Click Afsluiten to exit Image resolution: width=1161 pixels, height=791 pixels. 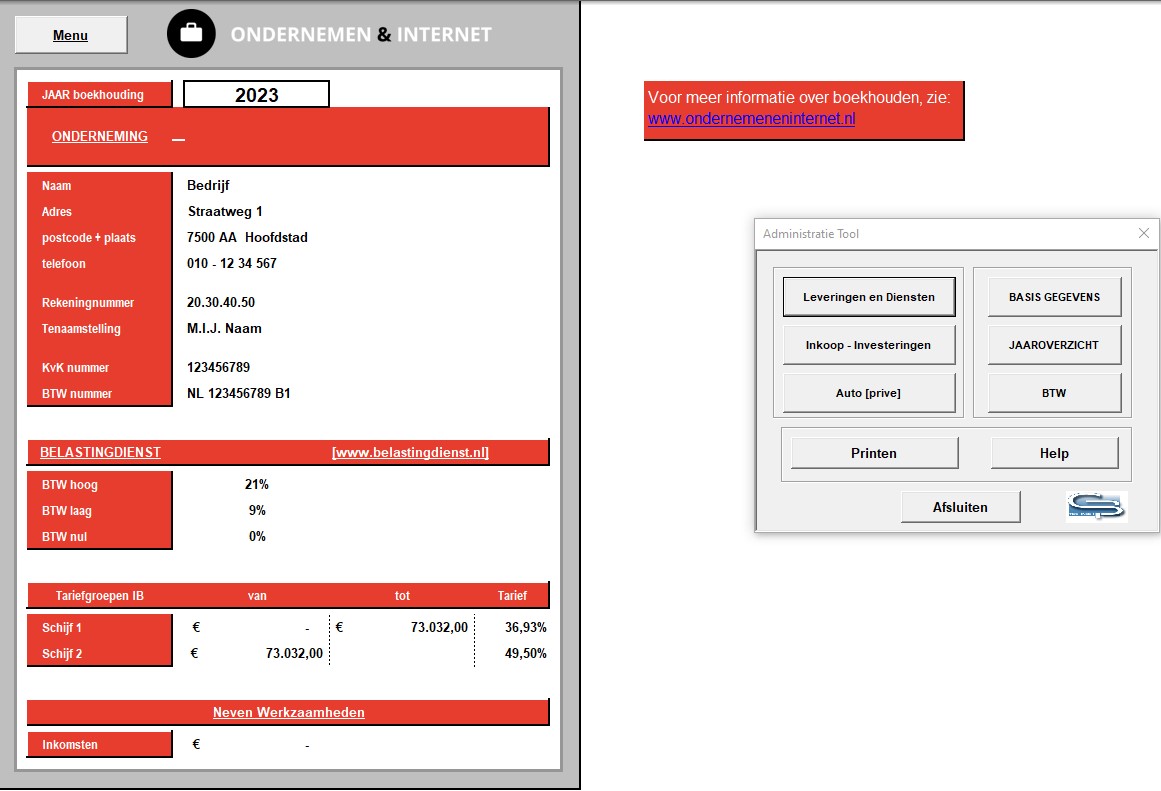point(960,507)
